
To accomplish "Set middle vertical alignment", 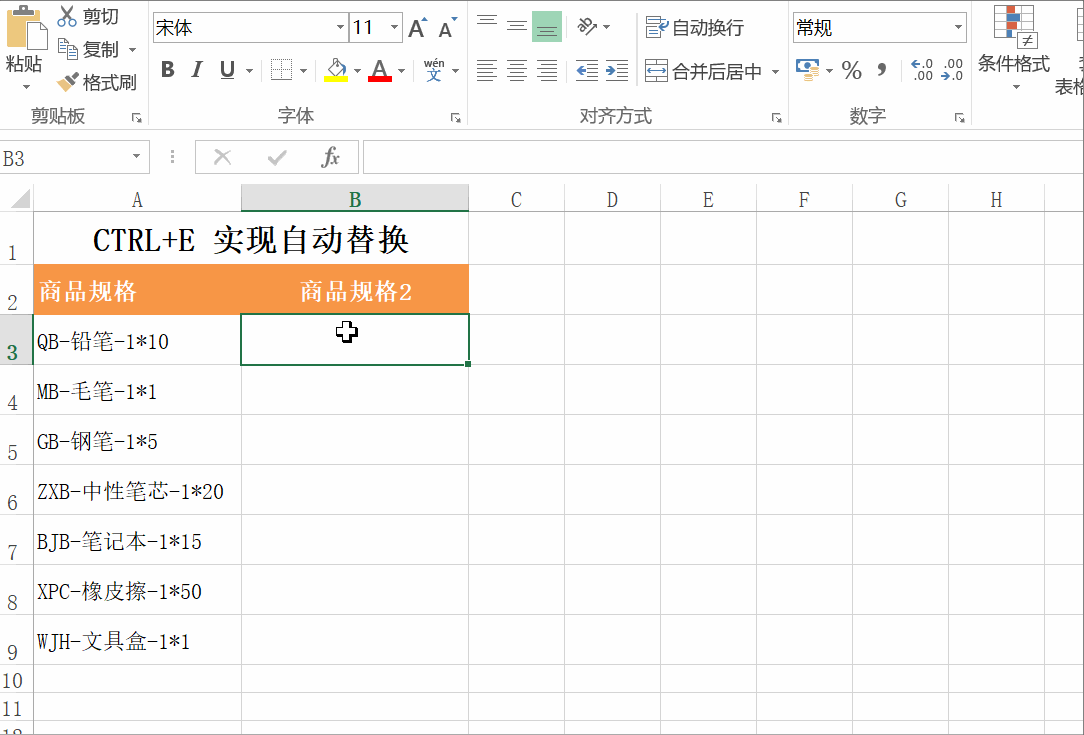I will [x=516, y=27].
